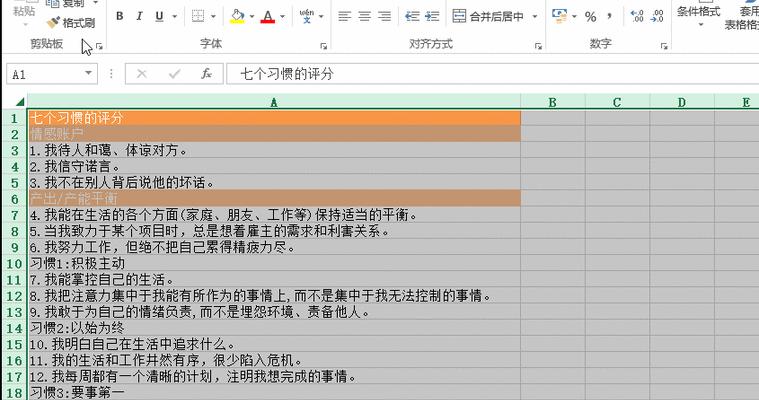Increase indent
Viewport: 759px width, 400px height.
click(432, 16)
